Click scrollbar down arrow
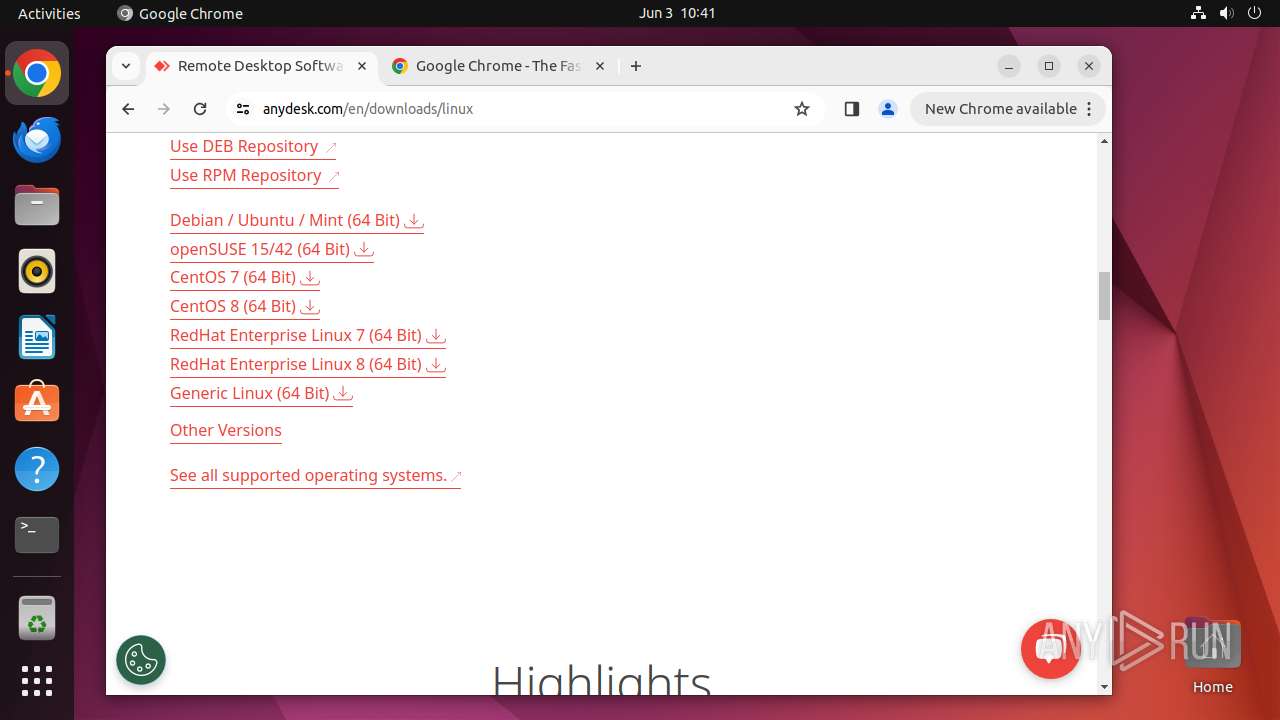 1104,687
